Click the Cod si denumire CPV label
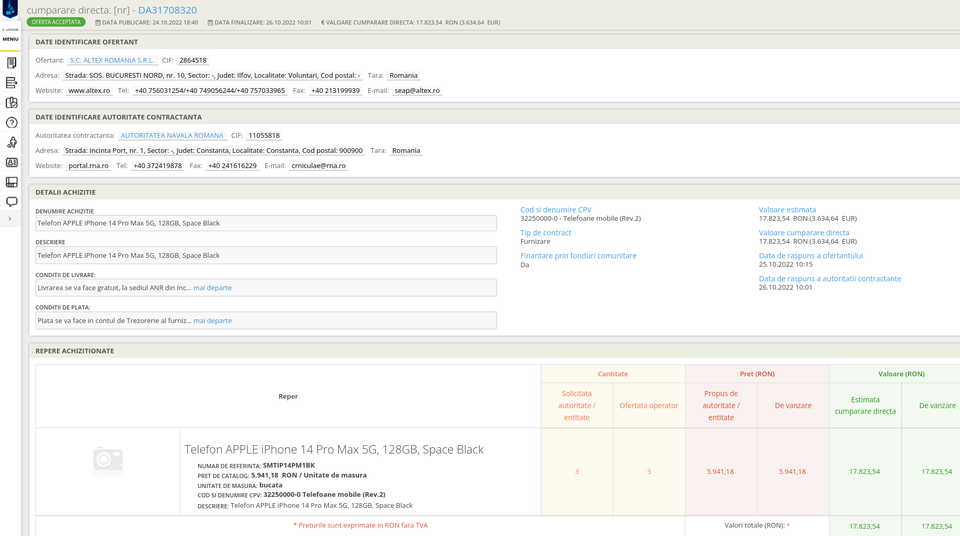The width and height of the screenshot is (960, 536). (556, 209)
